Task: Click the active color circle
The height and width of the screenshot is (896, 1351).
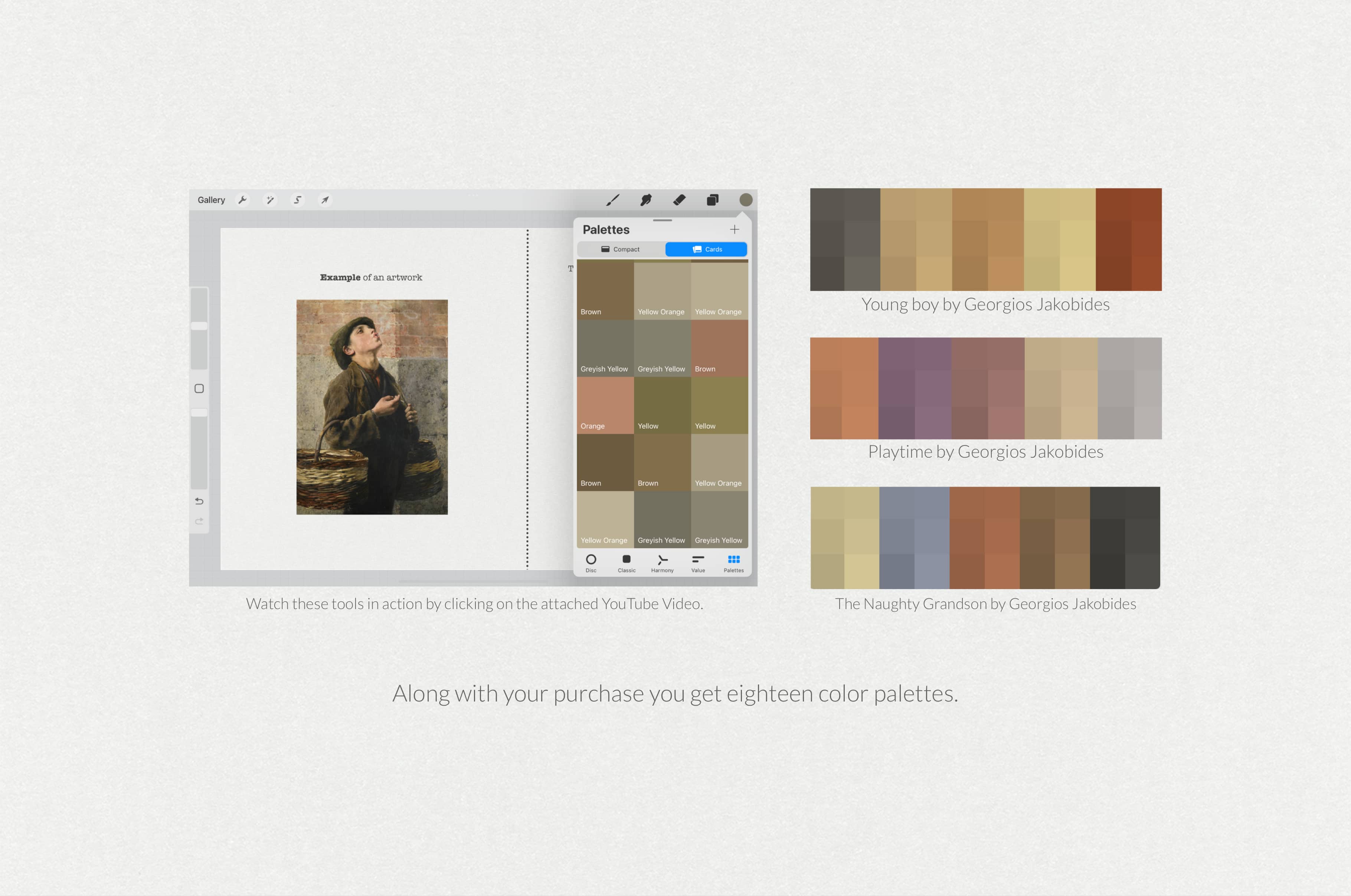Action: click(746, 200)
